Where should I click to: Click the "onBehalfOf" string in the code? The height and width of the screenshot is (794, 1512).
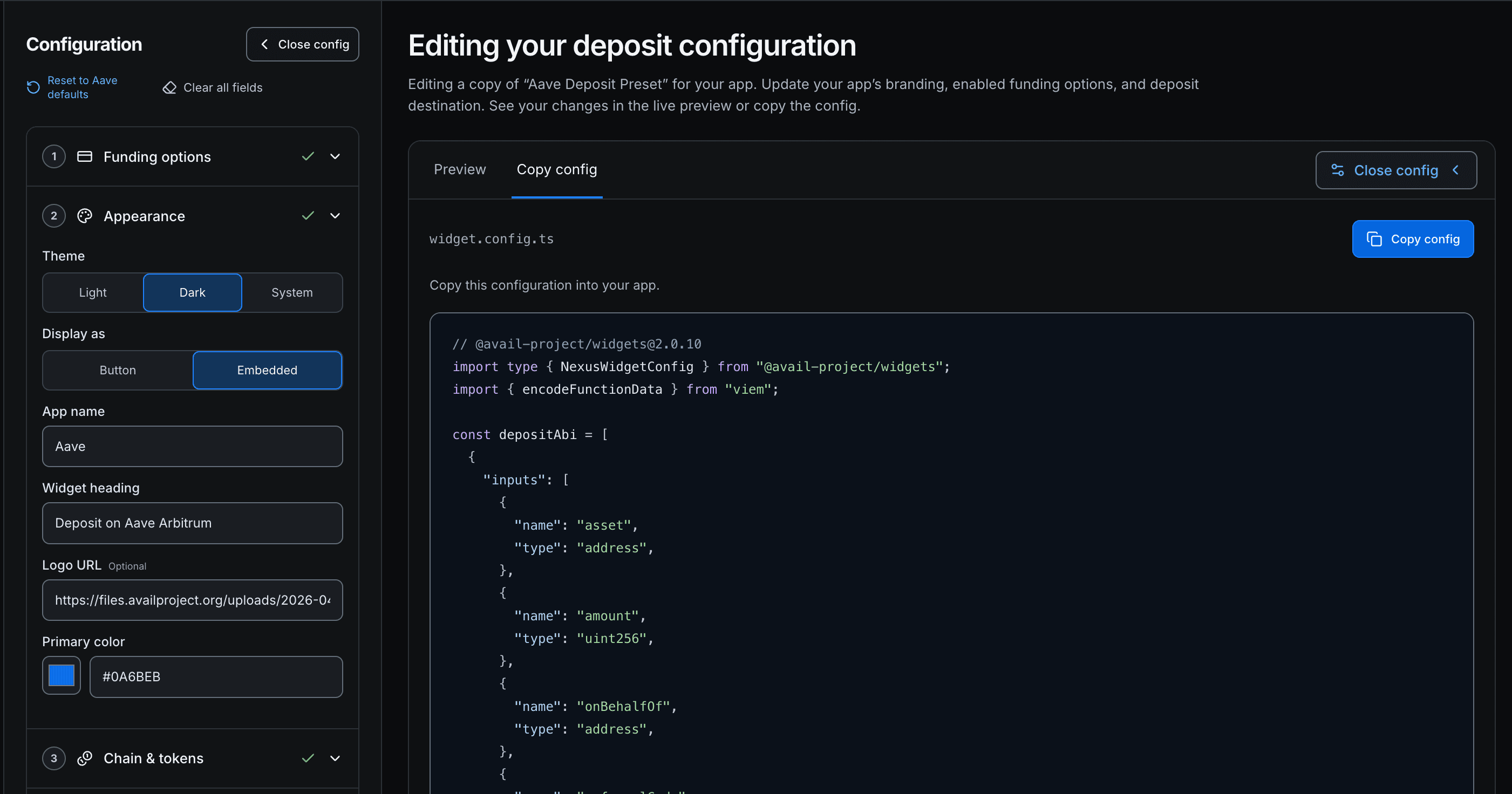623,706
